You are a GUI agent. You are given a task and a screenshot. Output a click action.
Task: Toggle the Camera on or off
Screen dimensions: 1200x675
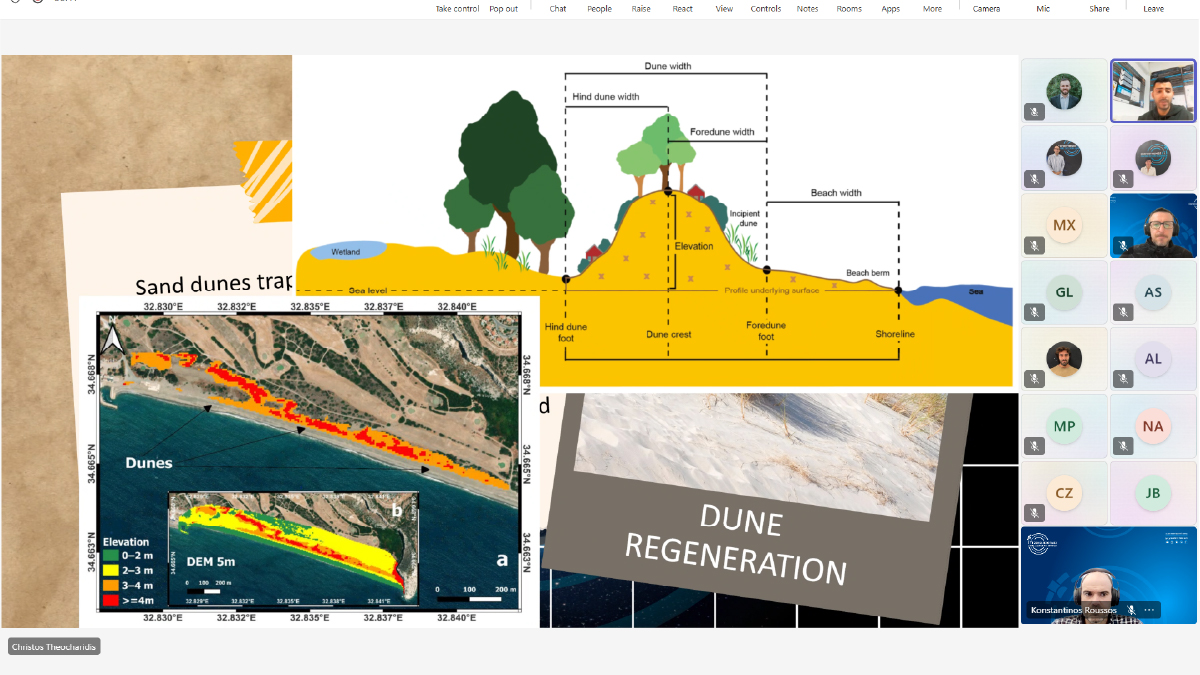(986, 8)
